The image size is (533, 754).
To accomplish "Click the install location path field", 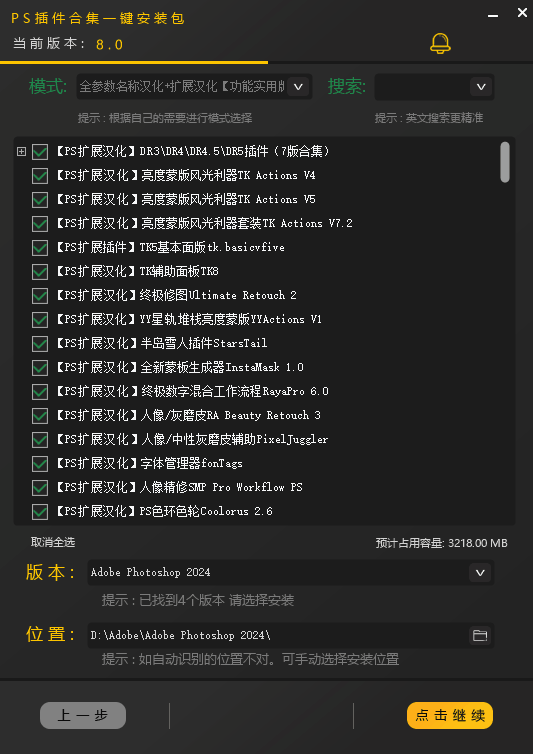I will (x=278, y=635).
